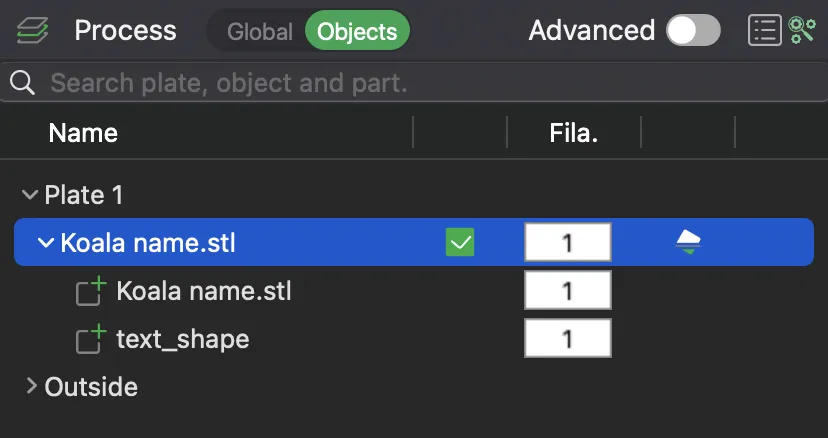Switch to the Global tab
This screenshot has height=438, width=828.
(260, 32)
